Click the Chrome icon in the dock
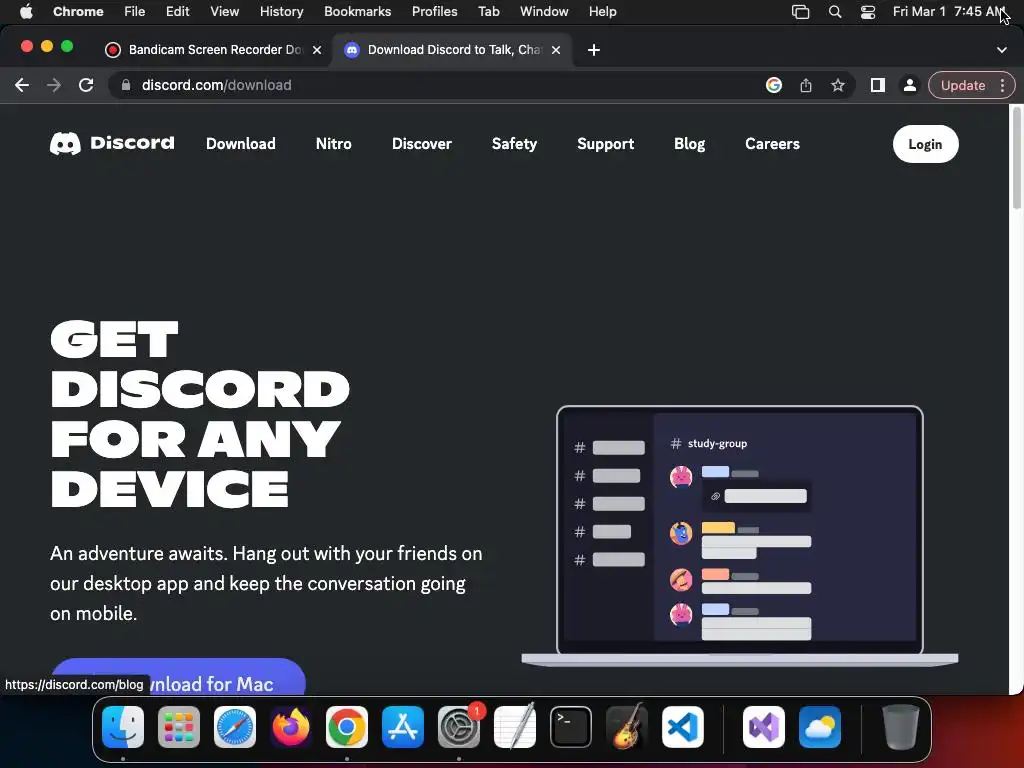The width and height of the screenshot is (1024, 768). click(x=347, y=727)
